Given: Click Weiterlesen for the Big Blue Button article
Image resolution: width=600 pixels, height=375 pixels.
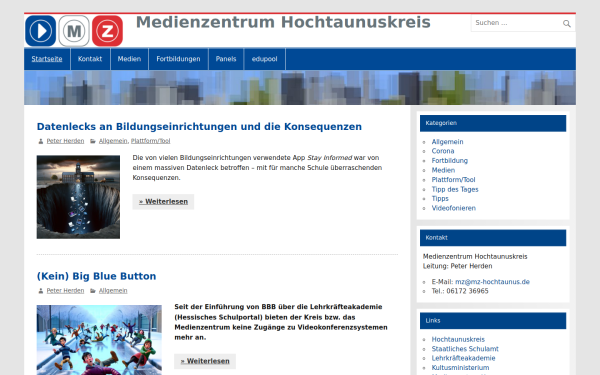Looking at the screenshot, I should (205, 361).
